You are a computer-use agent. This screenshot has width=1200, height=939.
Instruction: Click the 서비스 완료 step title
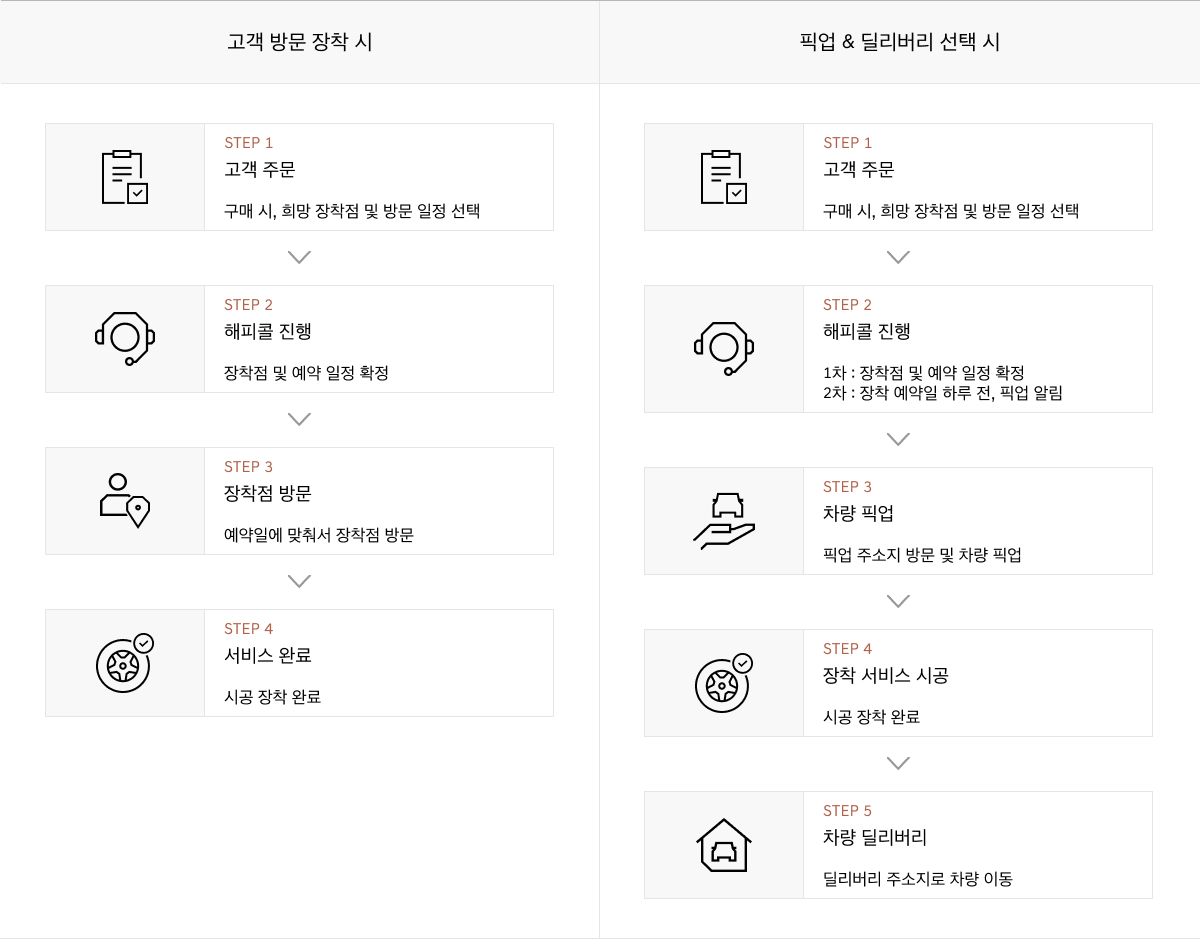point(268,655)
